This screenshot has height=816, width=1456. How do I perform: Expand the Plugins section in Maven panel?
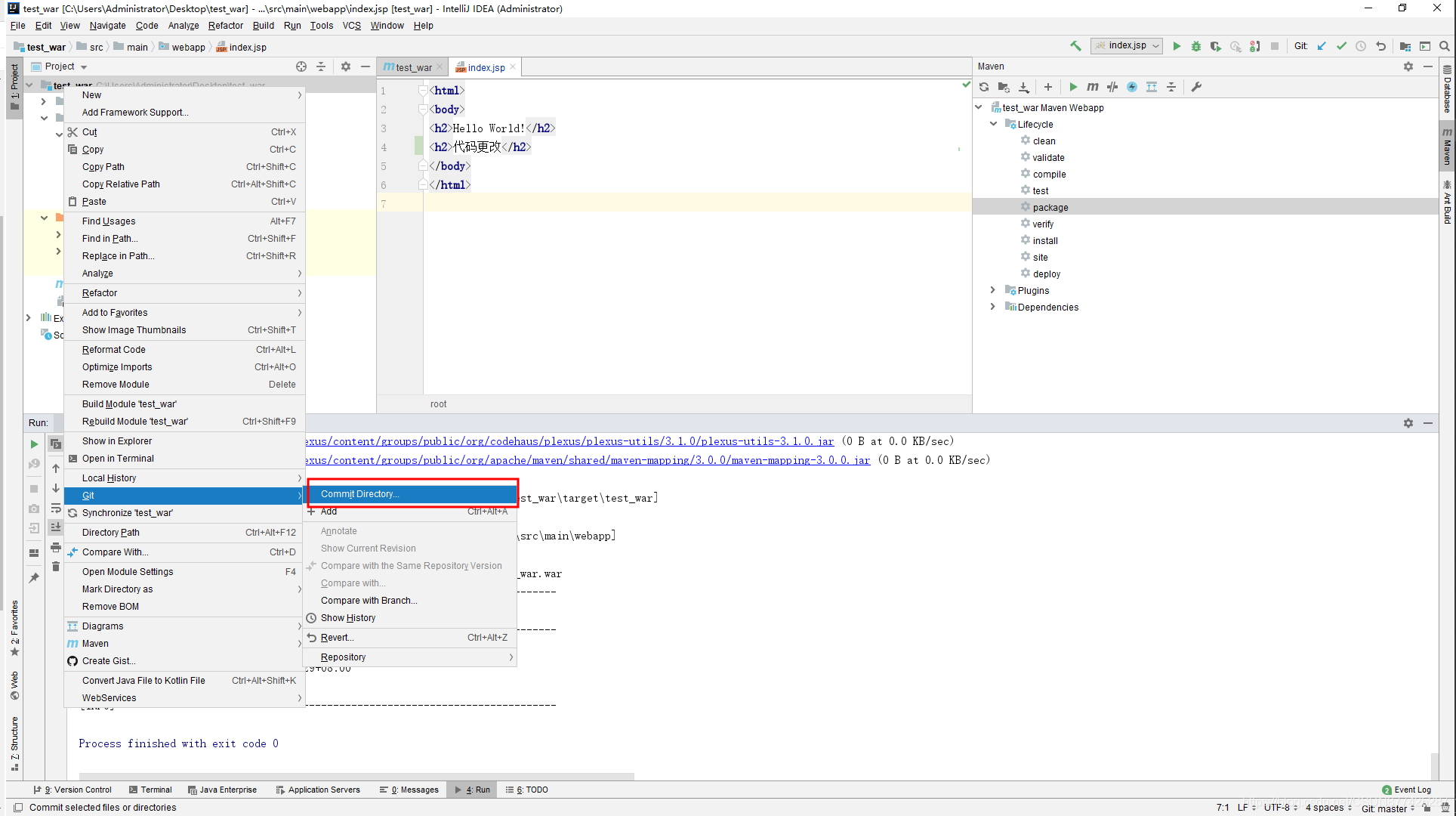tap(992, 290)
